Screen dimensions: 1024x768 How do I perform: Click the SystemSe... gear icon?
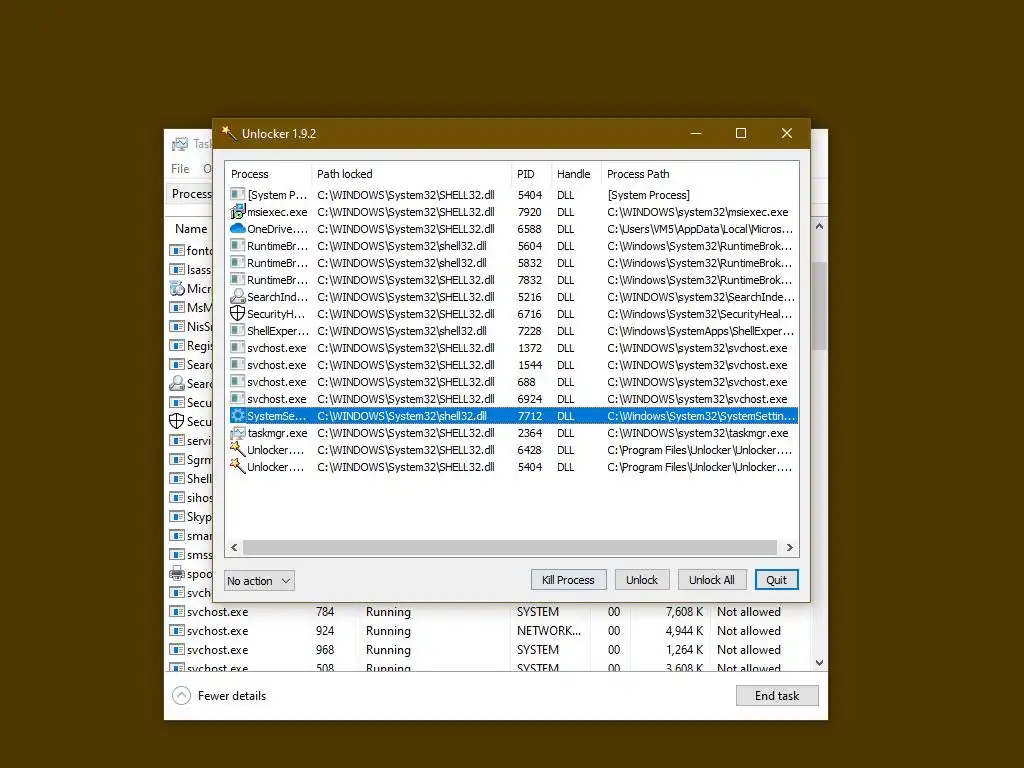(x=238, y=415)
